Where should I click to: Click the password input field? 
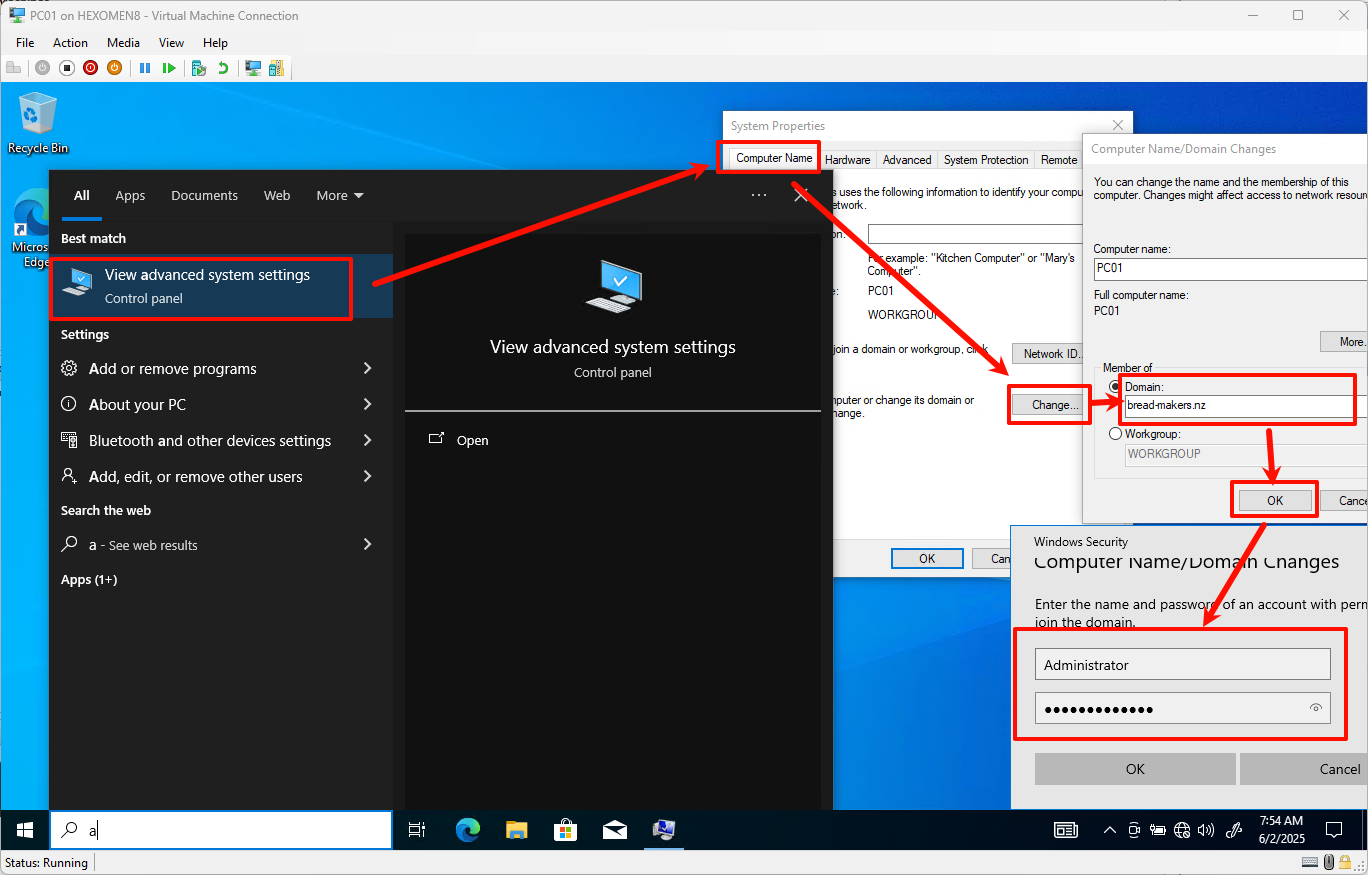coord(1183,709)
